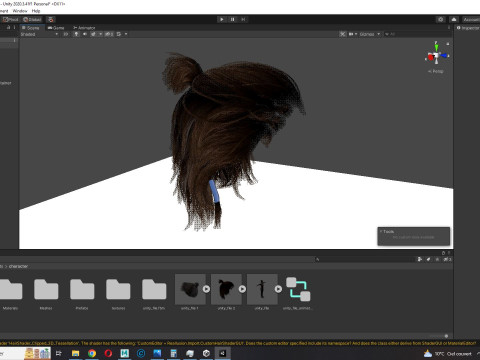This screenshot has width=480, height=360.
Task: Click the weather widget in the system tray
Action: point(448,354)
